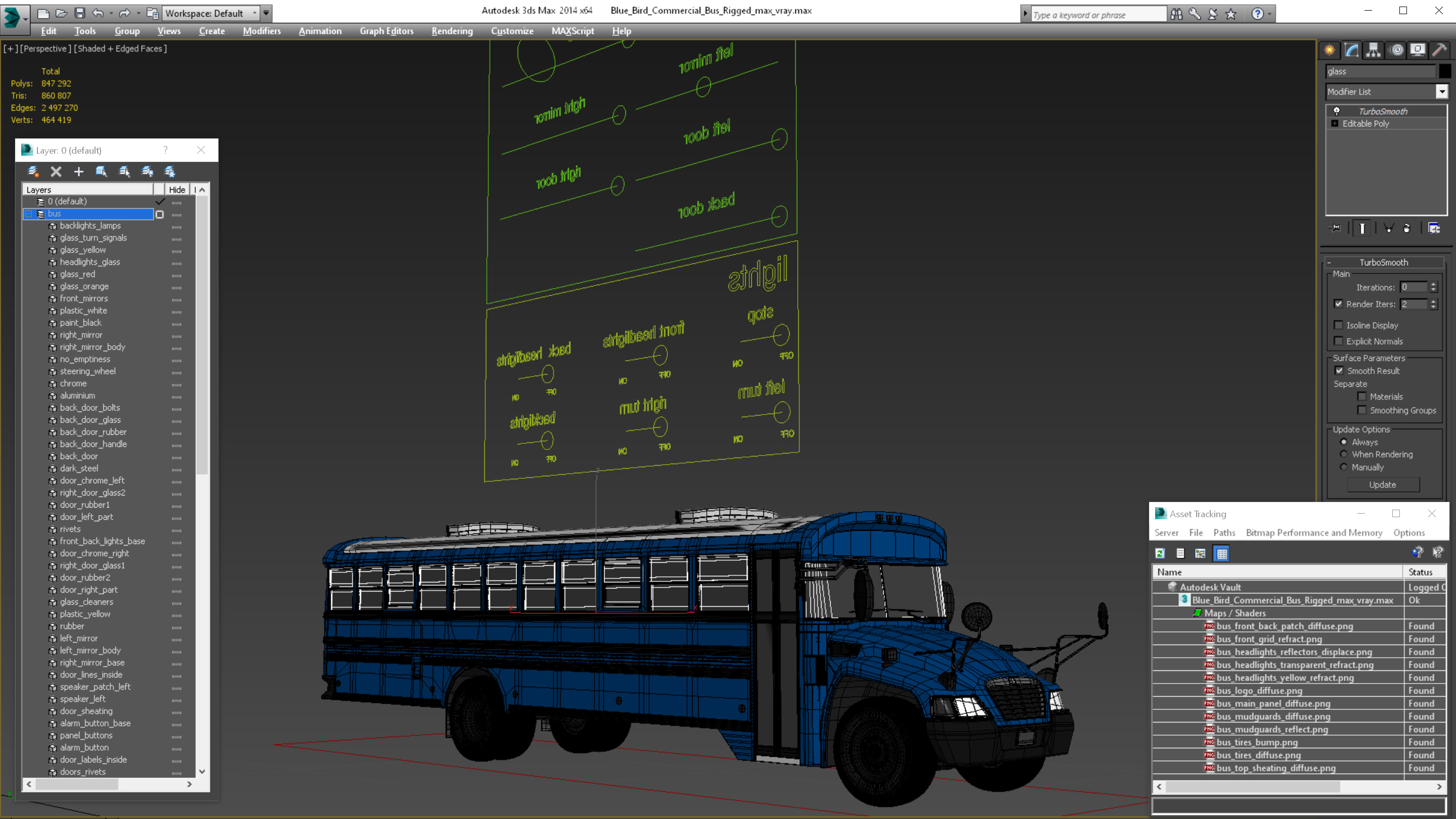
Task: Collapse the bus layer tree
Action: (28, 214)
